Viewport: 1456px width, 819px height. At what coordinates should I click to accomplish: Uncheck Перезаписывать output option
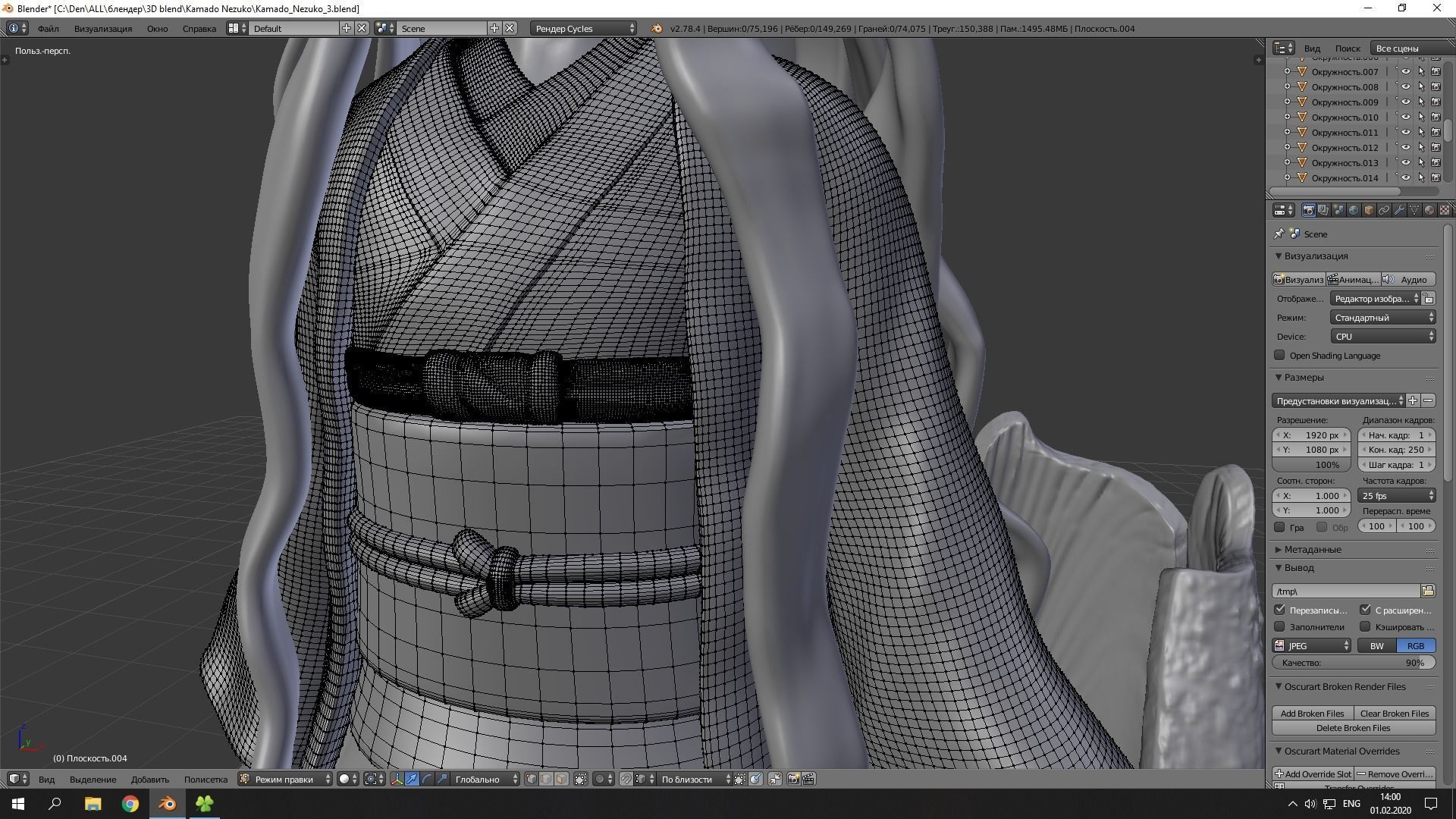point(1280,610)
